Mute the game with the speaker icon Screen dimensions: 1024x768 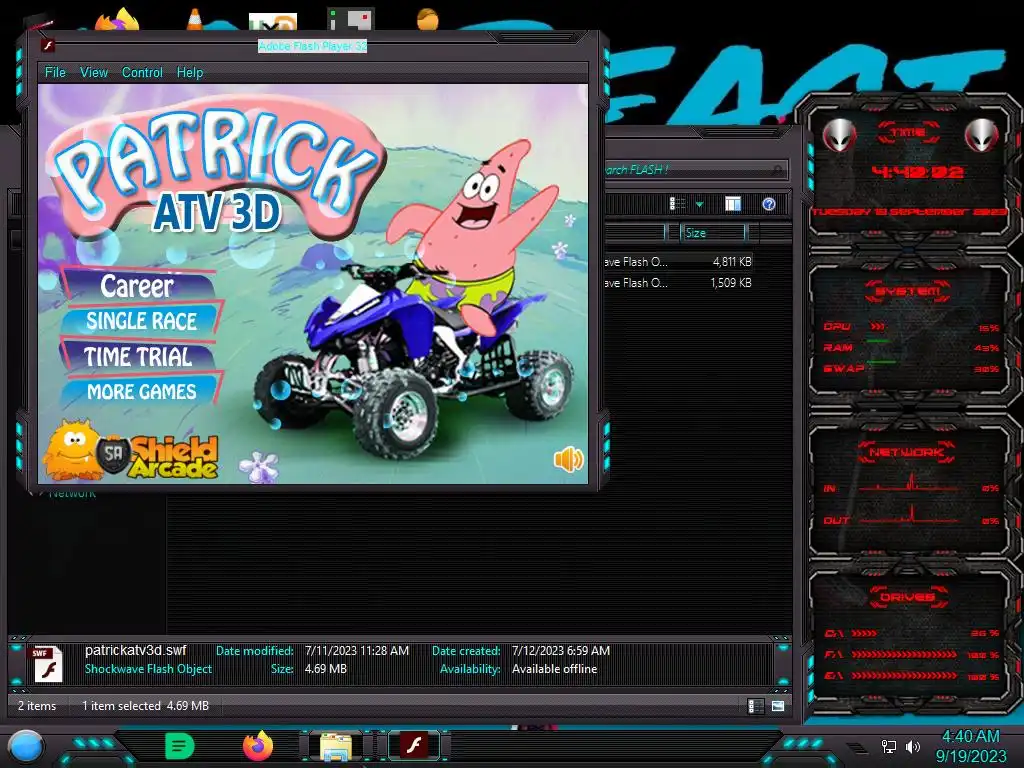pyautogui.click(x=568, y=459)
